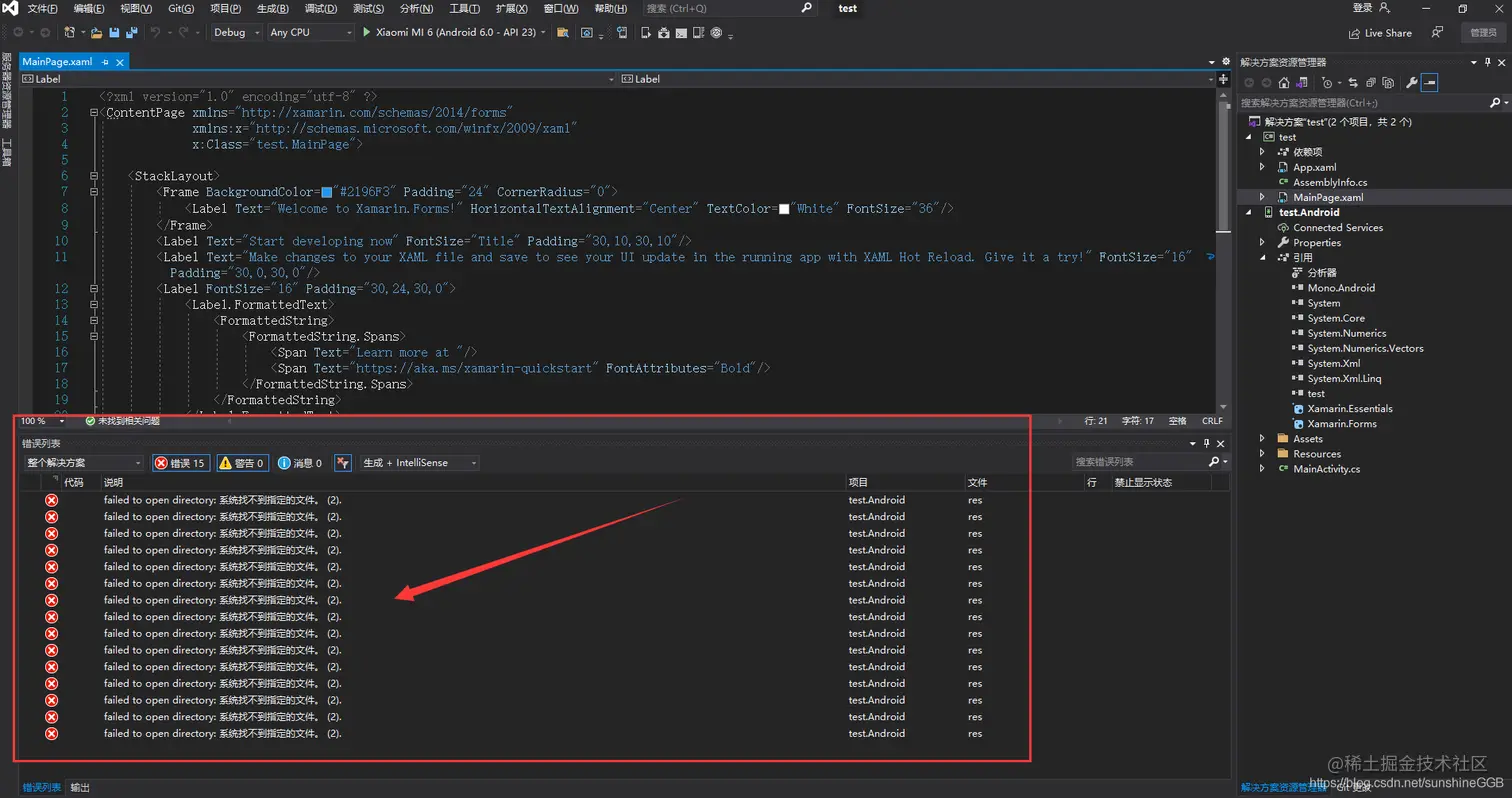Switch to the 输出 output tab

tap(80, 788)
